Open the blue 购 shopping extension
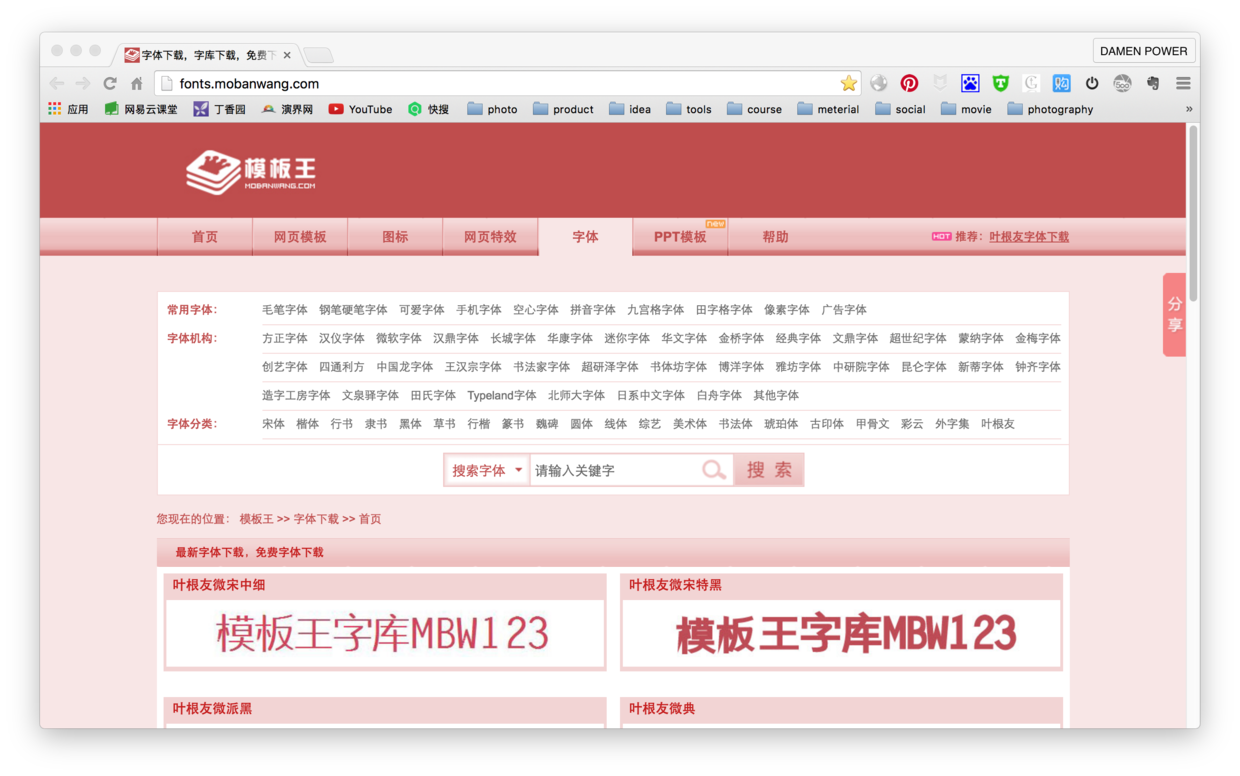Image resolution: width=1240 pixels, height=776 pixels. point(1062,83)
